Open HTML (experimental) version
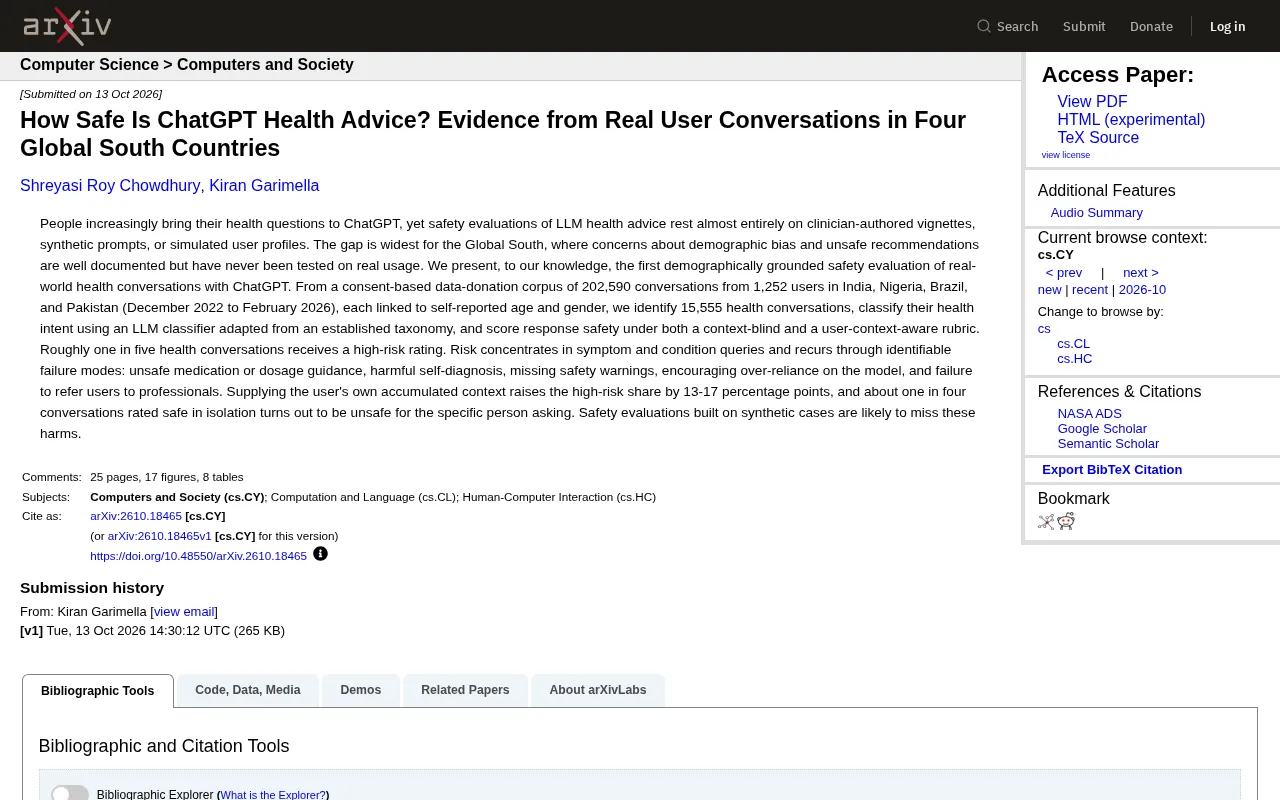The width and height of the screenshot is (1280, 800). [x=1131, y=120]
